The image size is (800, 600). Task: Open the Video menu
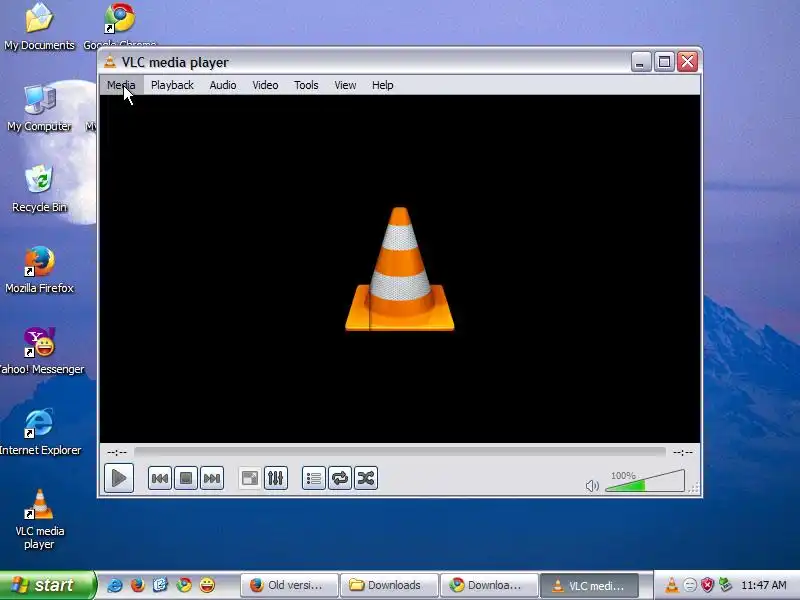click(x=265, y=85)
